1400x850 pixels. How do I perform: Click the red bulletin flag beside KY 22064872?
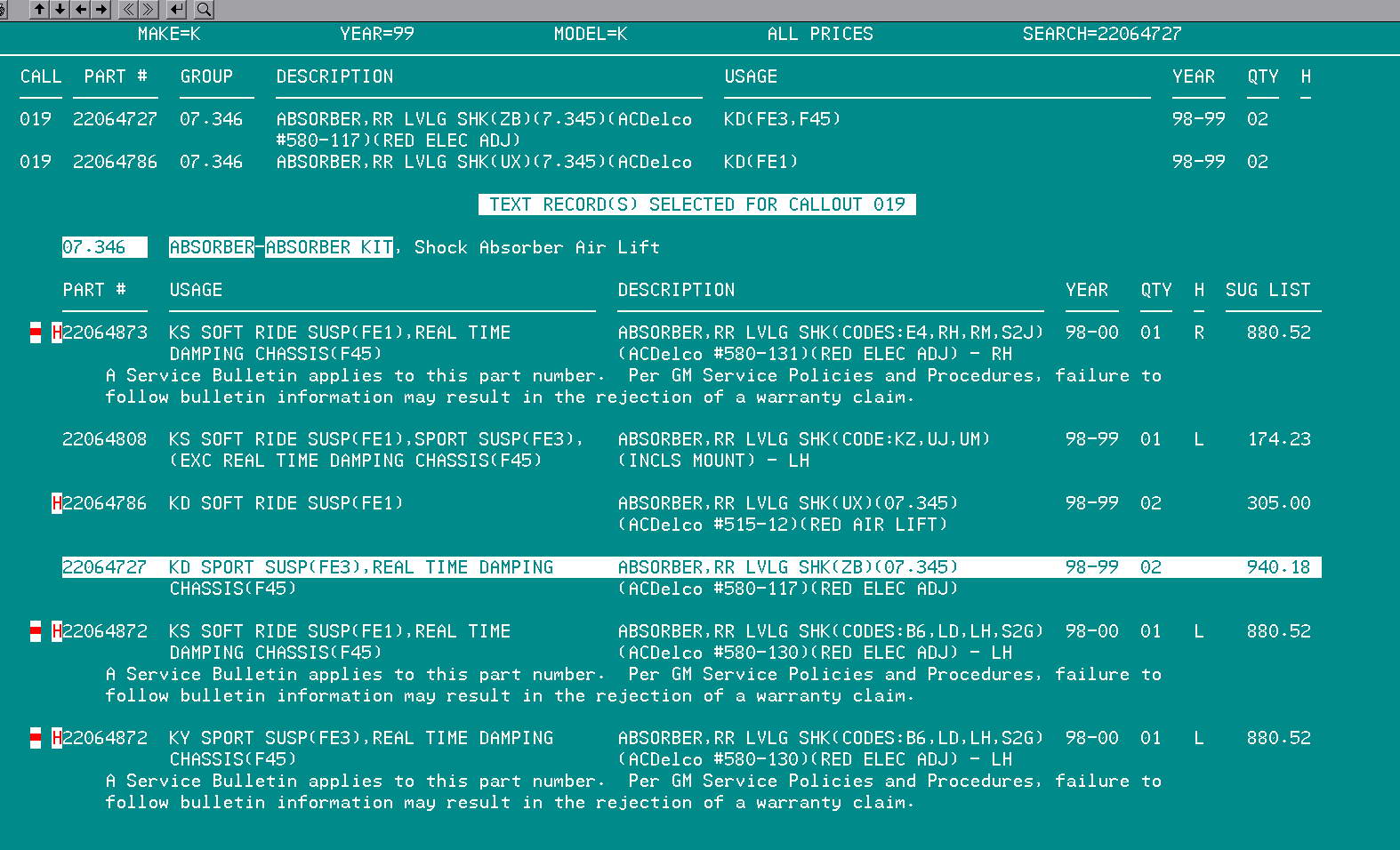point(36,739)
